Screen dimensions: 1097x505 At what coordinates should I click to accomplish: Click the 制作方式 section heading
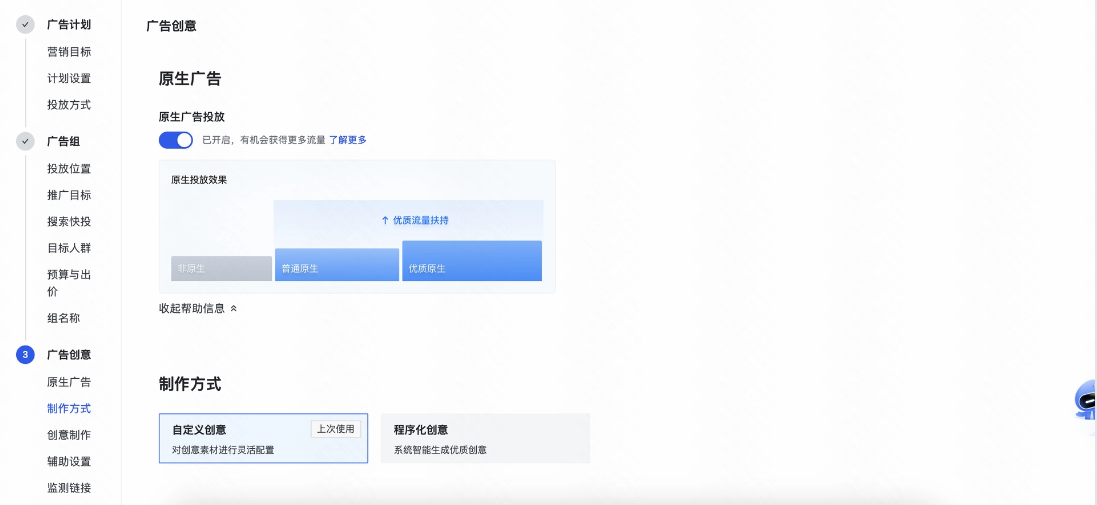[190, 384]
